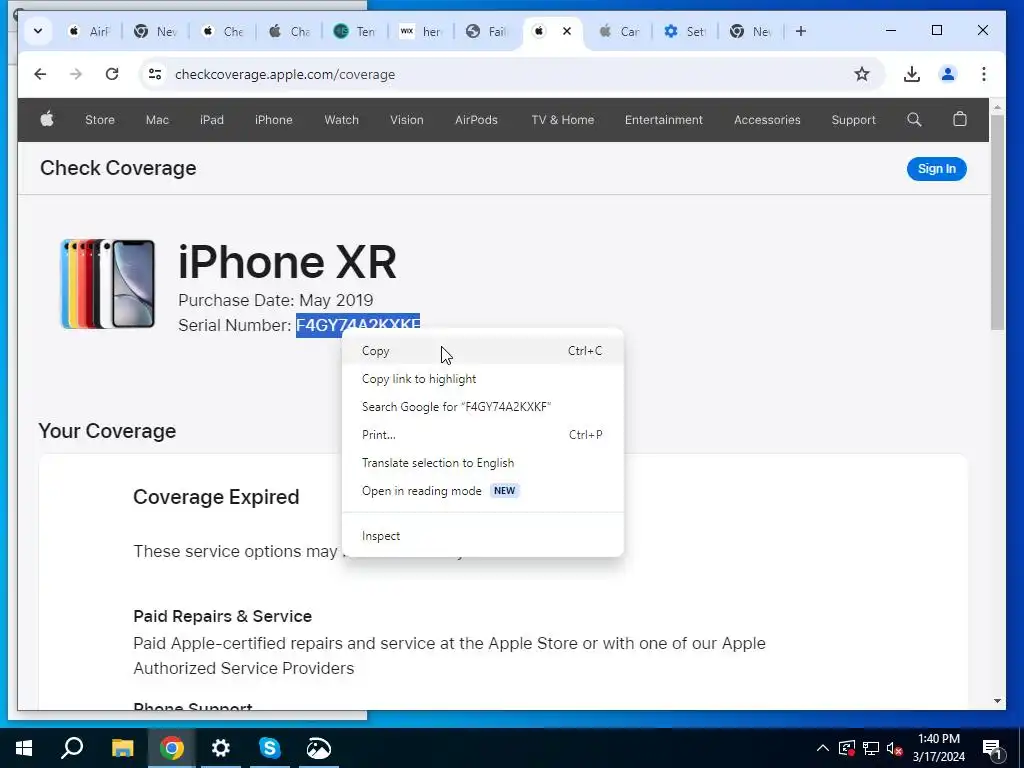Click Chrome icon in taskbar
Viewport: 1024px width, 768px height.
pyautogui.click(x=172, y=748)
